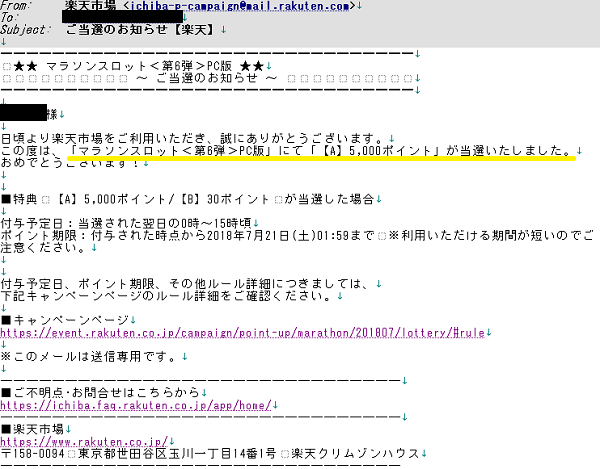Click the Subject label in the header
Screen dimensions: 600x469
tap(24, 29)
